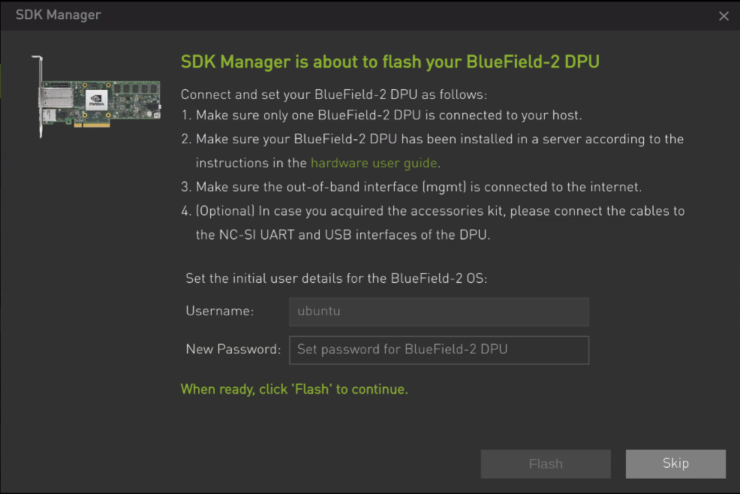Click instruction step 2 about server installation
The width and height of the screenshot is (740, 494).
click(x=438, y=139)
